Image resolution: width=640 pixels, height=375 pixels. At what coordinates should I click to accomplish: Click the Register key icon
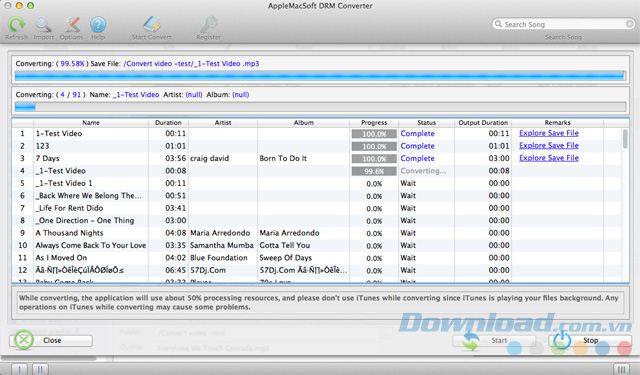pos(209,25)
